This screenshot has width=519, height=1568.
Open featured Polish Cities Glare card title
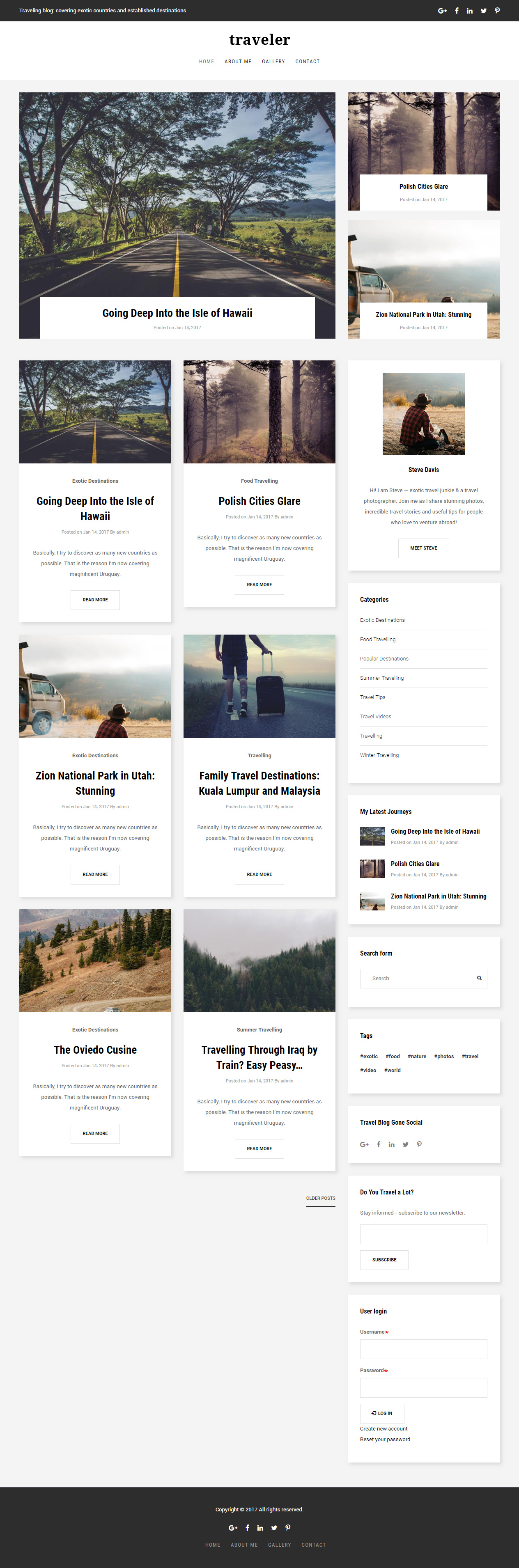pyautogui.click(x=423, y=187)
